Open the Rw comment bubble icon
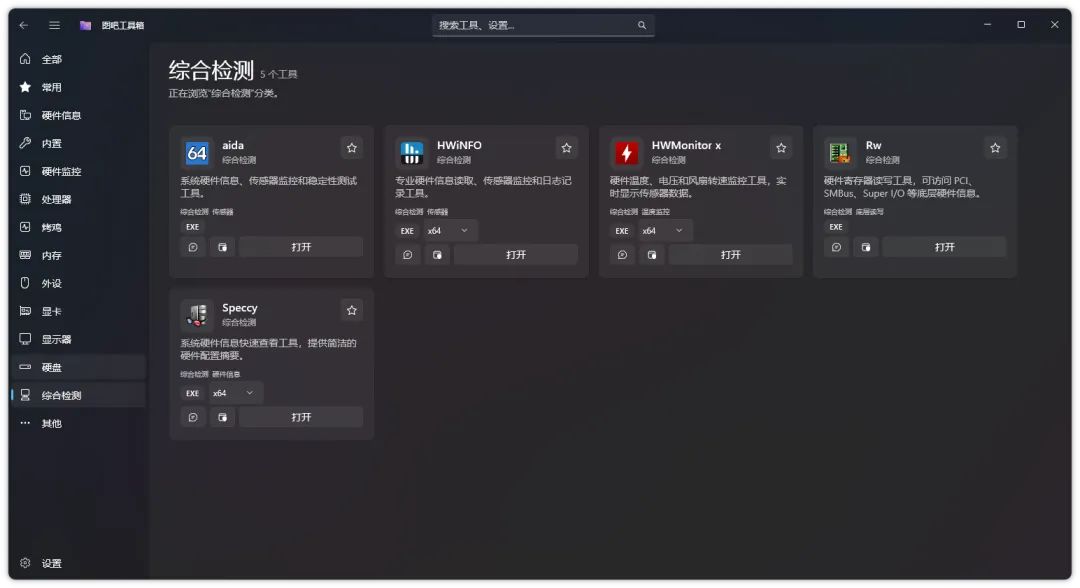The height and width of the screenshot is (588, 1080). point(836,247)
